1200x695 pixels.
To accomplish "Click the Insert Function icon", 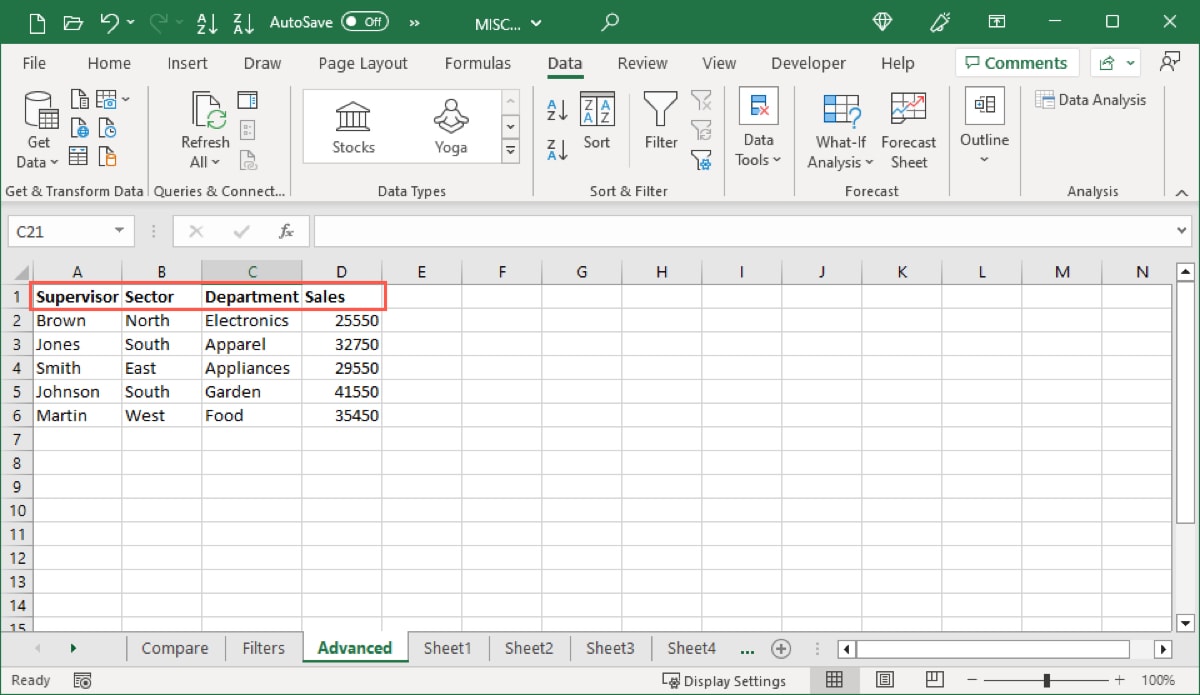I will tap(287, 231).
